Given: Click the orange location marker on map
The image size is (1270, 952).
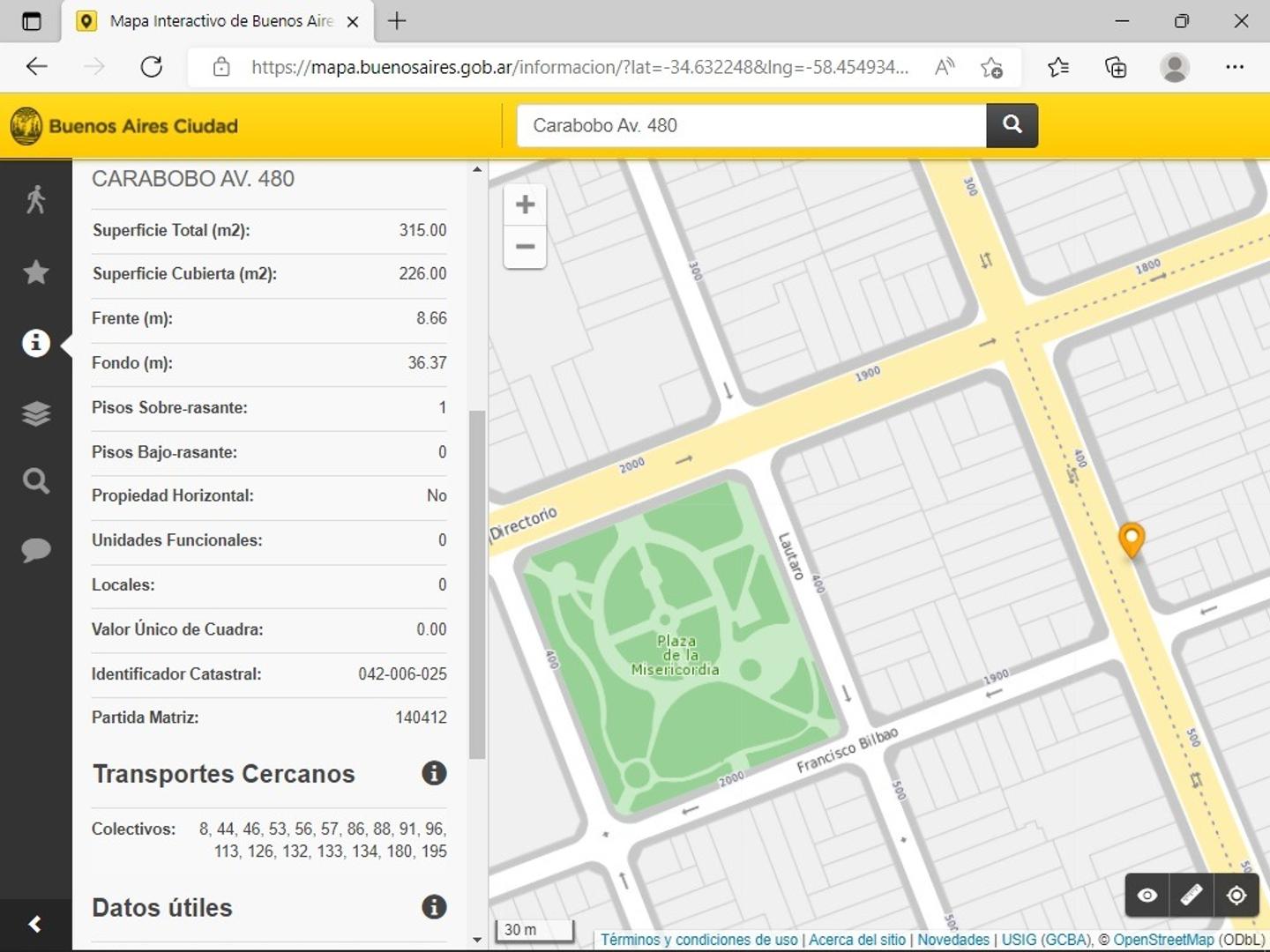Looking at the screenshot, I should click(1132, 539).
